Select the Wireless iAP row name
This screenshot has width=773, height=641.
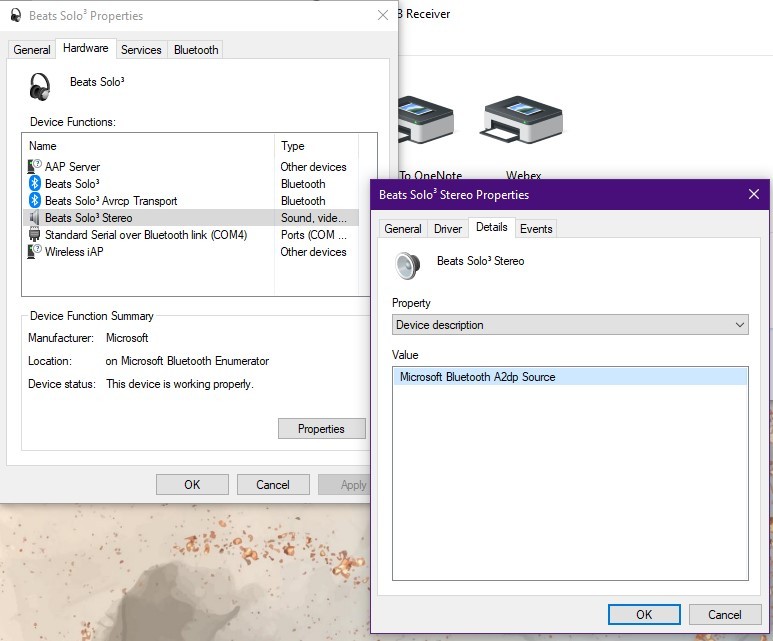tap(74, 251)
